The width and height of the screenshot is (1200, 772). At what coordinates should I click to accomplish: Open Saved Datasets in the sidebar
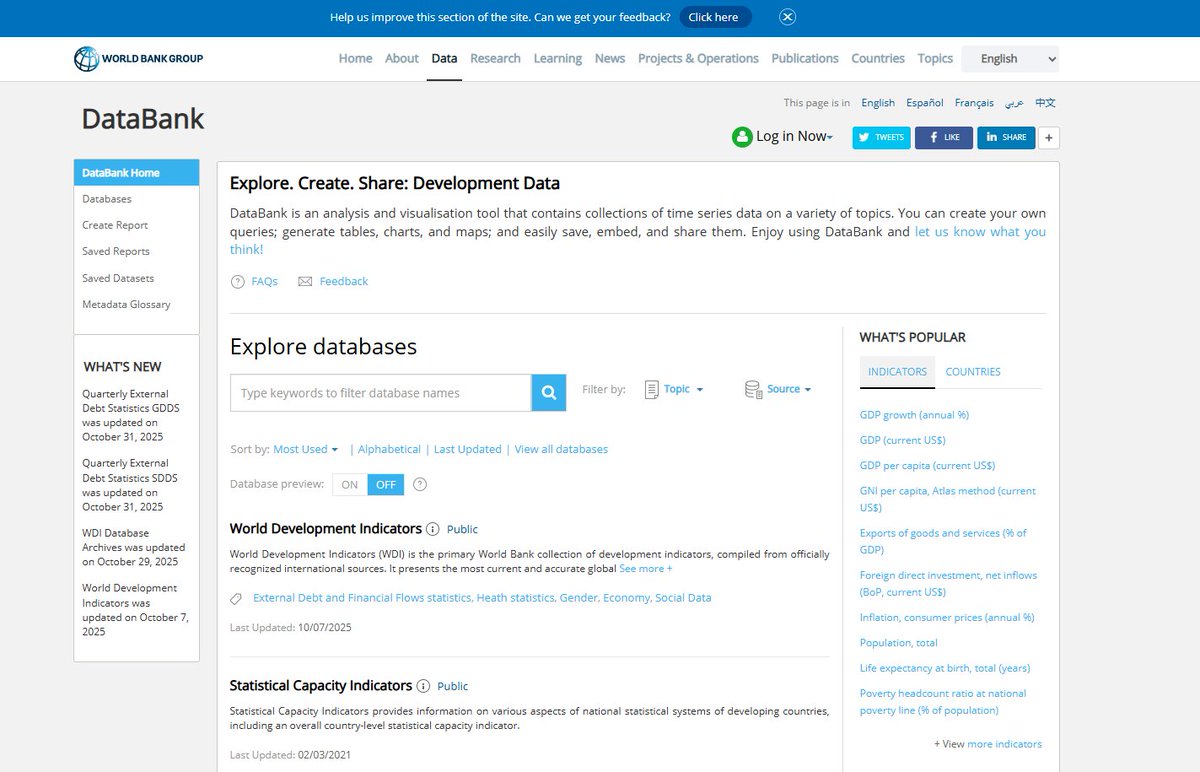pos(118,279)
